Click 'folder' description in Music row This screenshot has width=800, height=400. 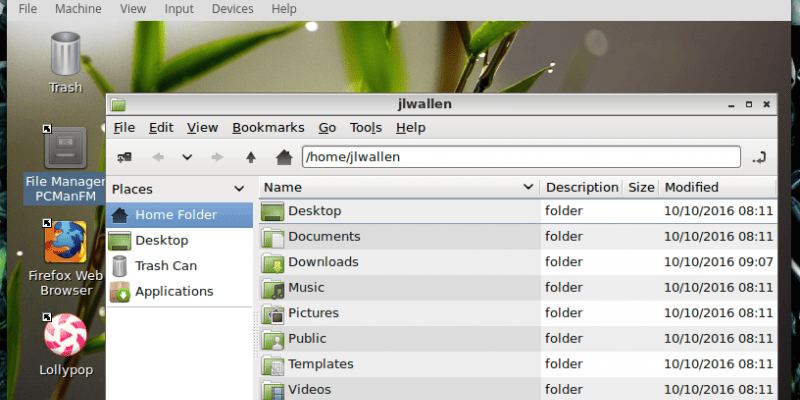(x=564, y=288)
